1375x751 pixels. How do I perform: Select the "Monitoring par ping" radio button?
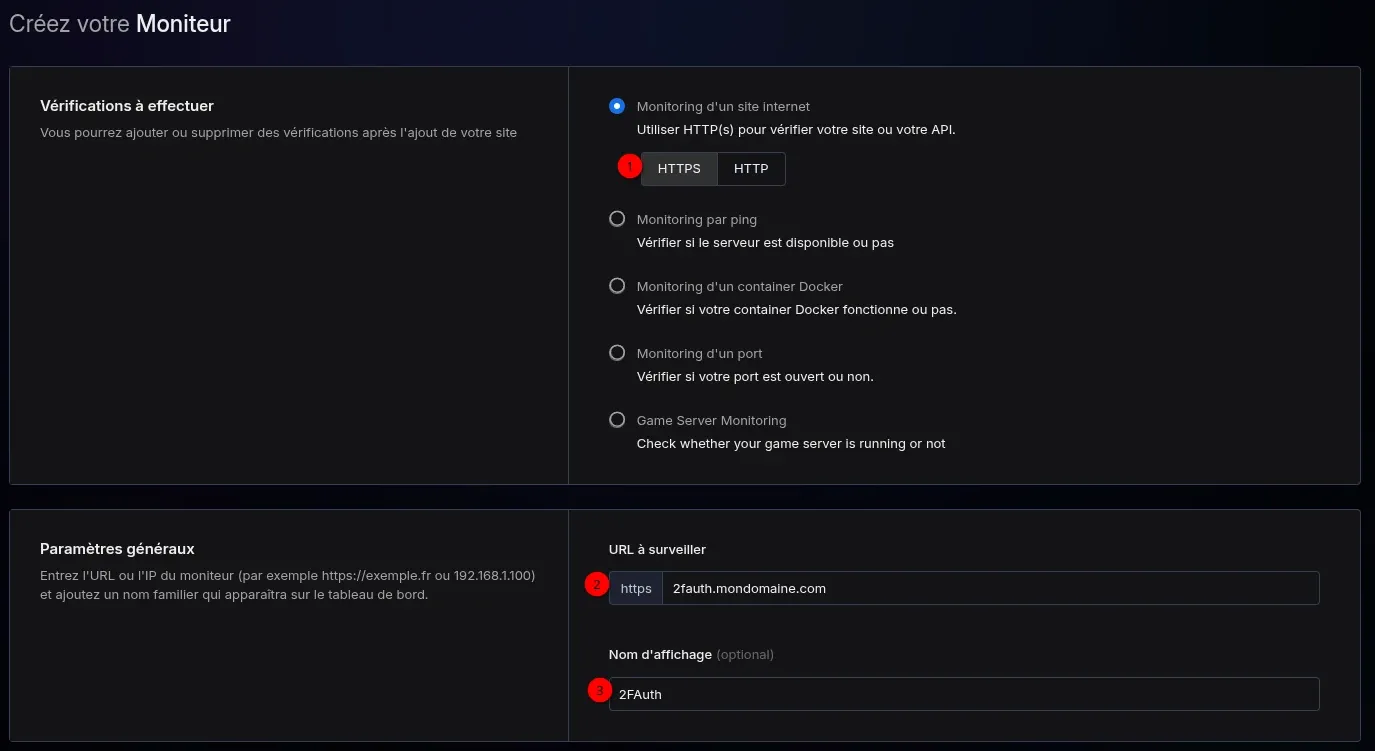pos(617,219)
